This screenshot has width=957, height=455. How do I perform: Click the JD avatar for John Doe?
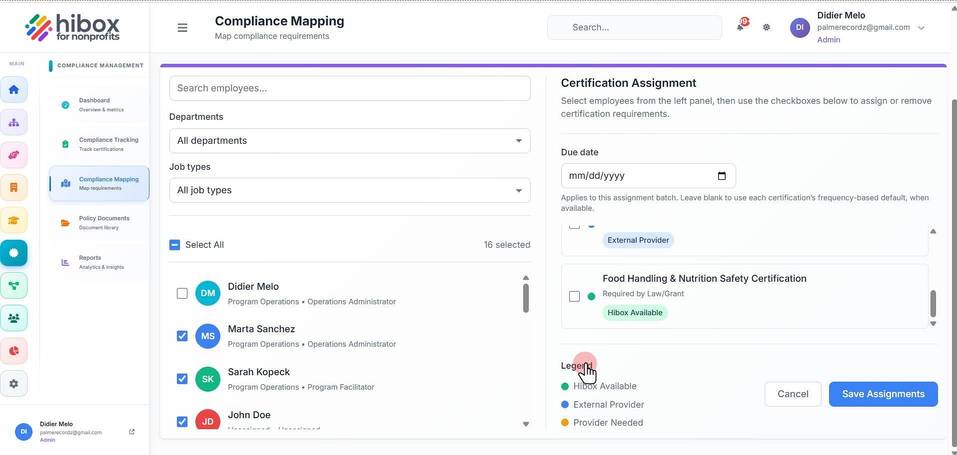point(208,419)
